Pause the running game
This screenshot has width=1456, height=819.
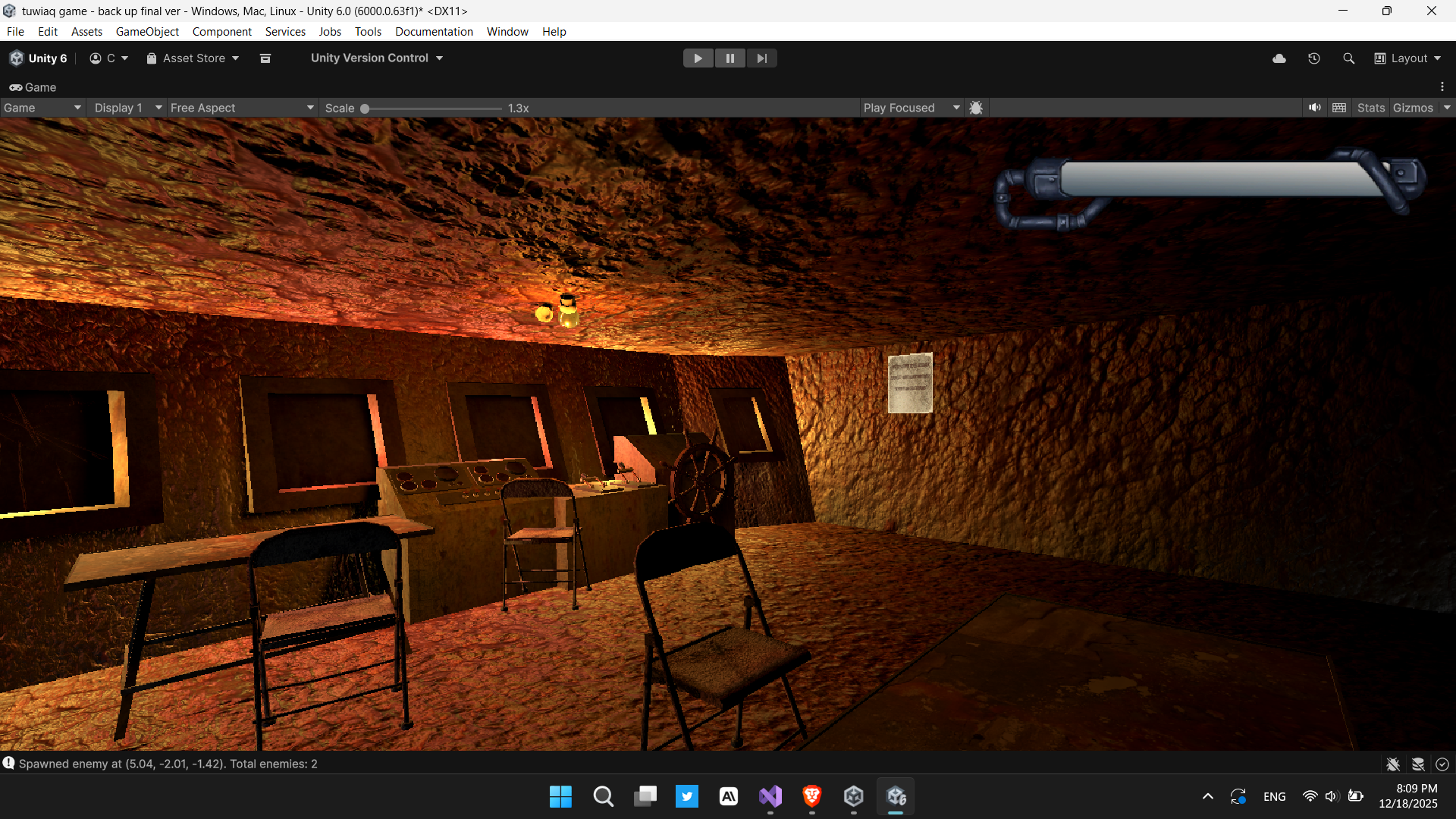[x=730, y=58]
